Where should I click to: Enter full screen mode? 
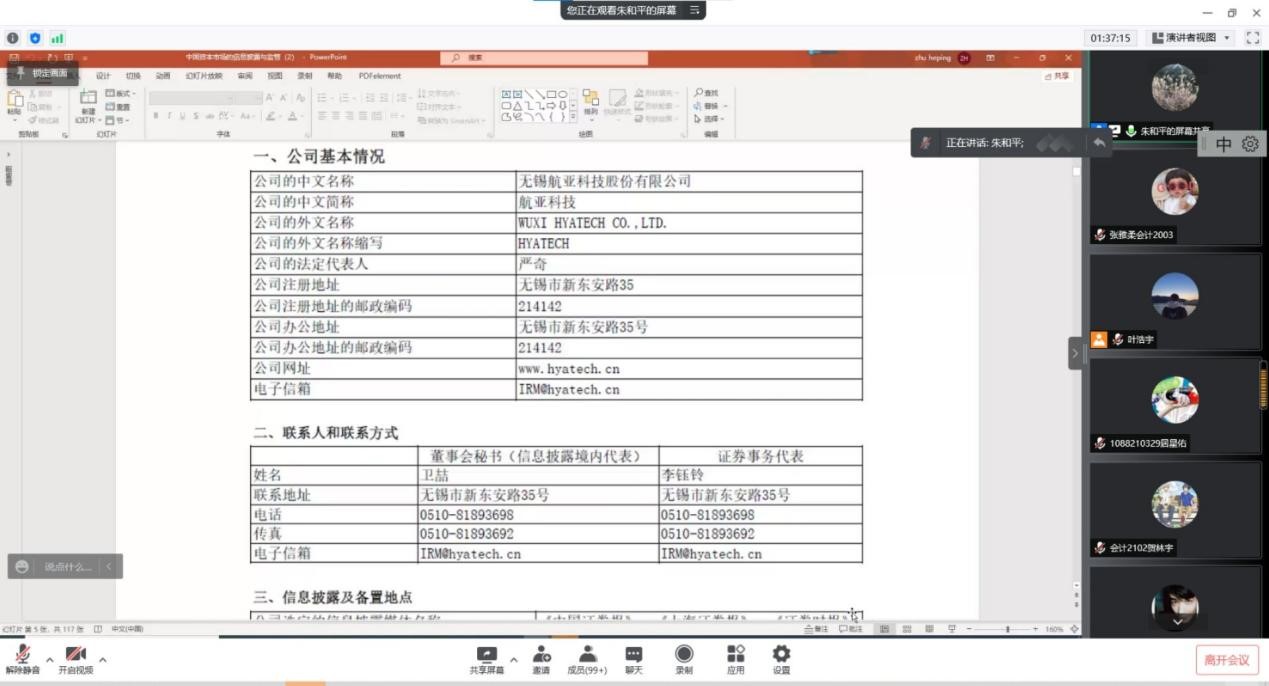1252,38
